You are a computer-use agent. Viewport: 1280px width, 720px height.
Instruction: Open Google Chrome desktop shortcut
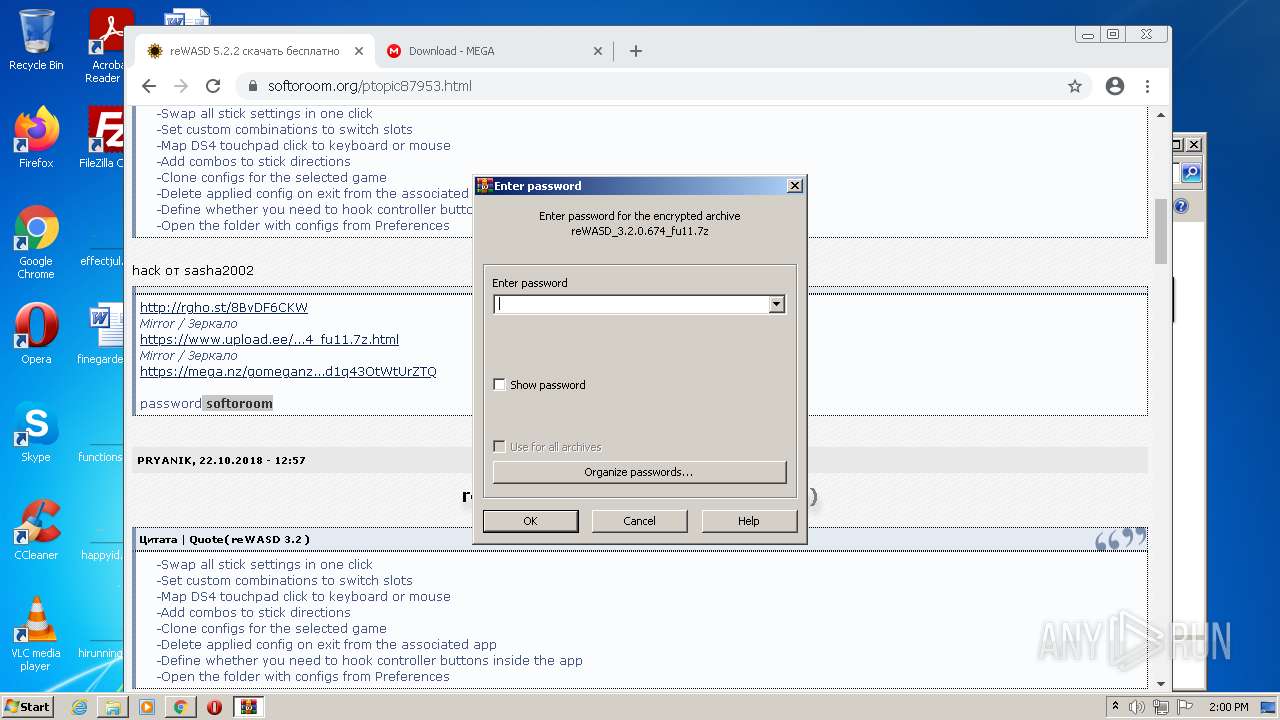coord(36,242)
